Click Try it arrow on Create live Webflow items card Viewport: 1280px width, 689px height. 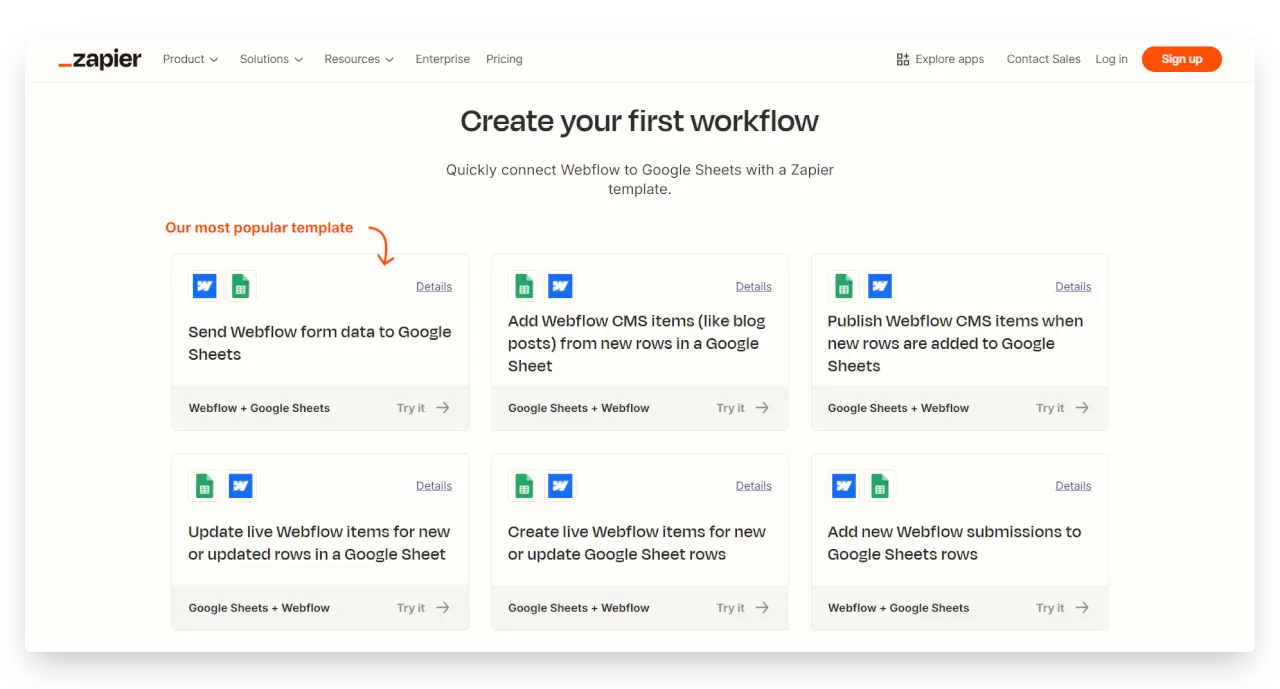(762, 608)
